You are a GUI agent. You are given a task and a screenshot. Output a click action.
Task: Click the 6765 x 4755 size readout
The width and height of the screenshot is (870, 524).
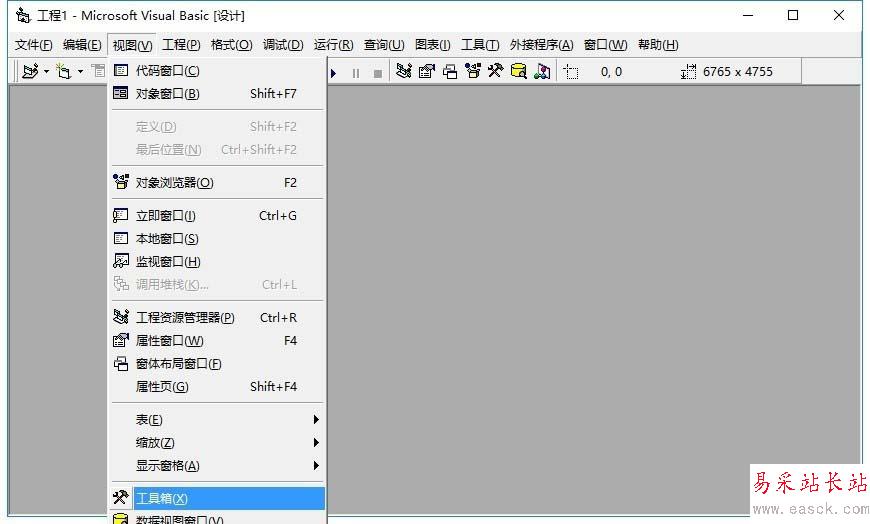(x=737, y=72)
